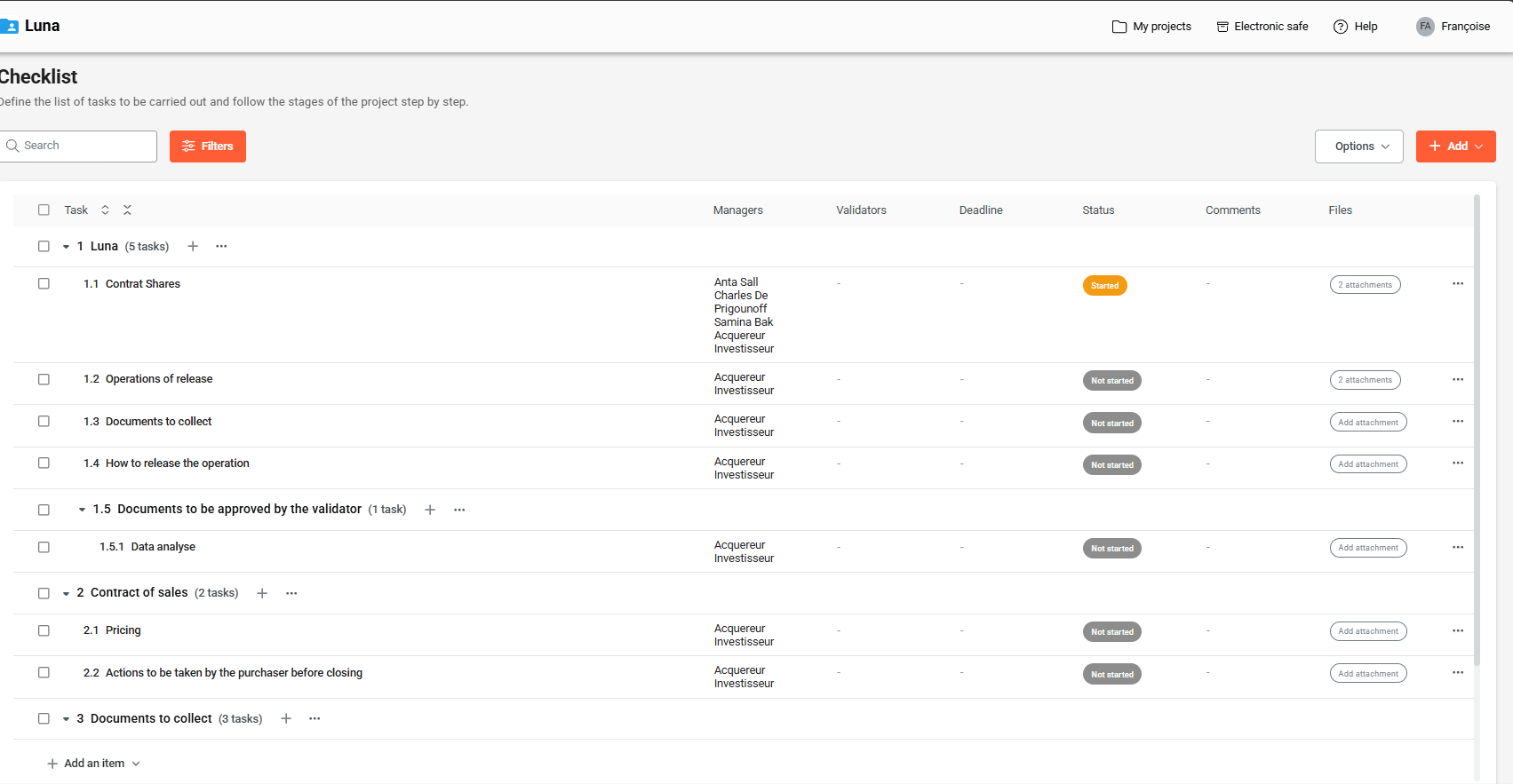This screenshot has width=1513, height=784.
Task: Open My projects from top navigation
Action: click(1151, 27)
